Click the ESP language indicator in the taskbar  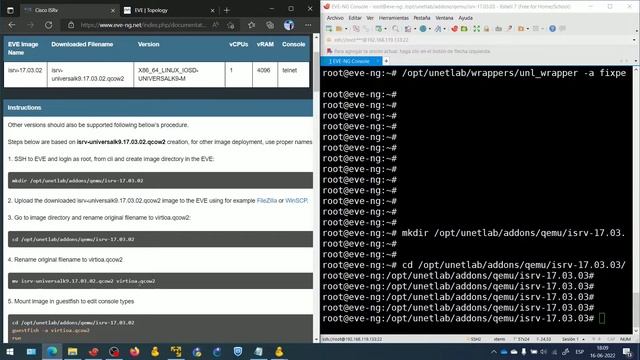580,351
